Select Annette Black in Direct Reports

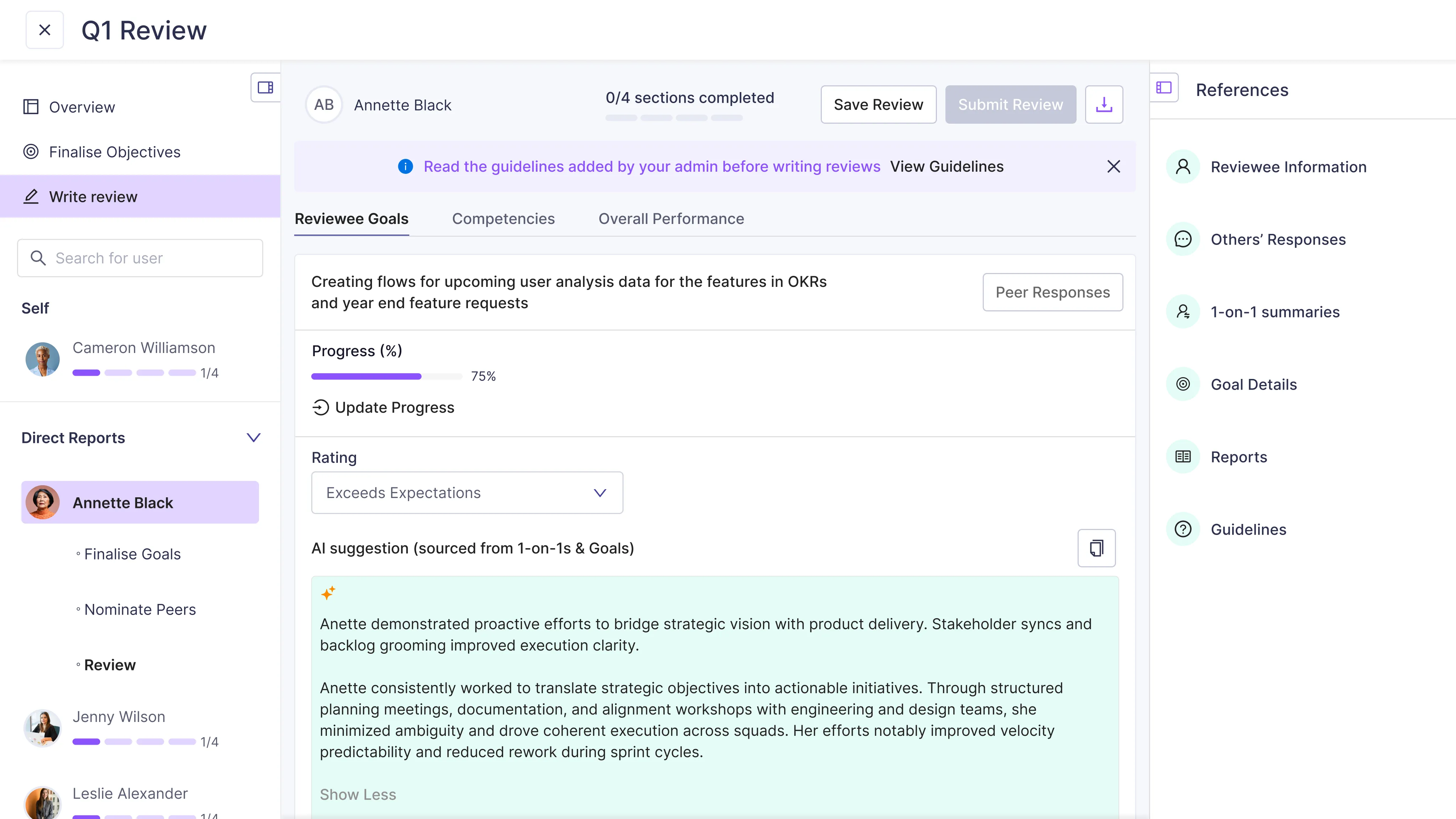140,502
